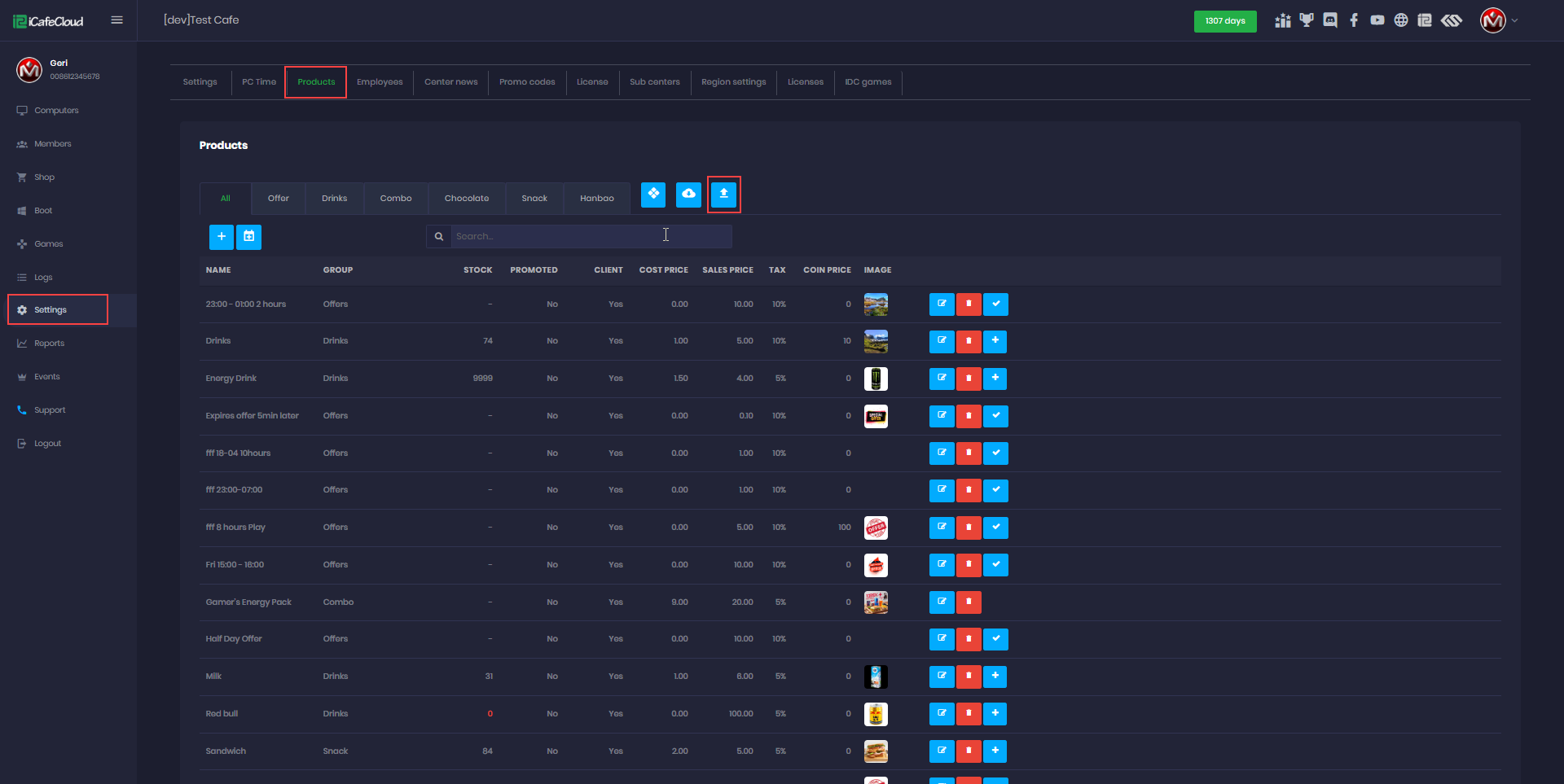This screenshot has height=784, width=1564.
Task: Toggle checkmark on Half Day Offer row
Action: tap(995, 639)
